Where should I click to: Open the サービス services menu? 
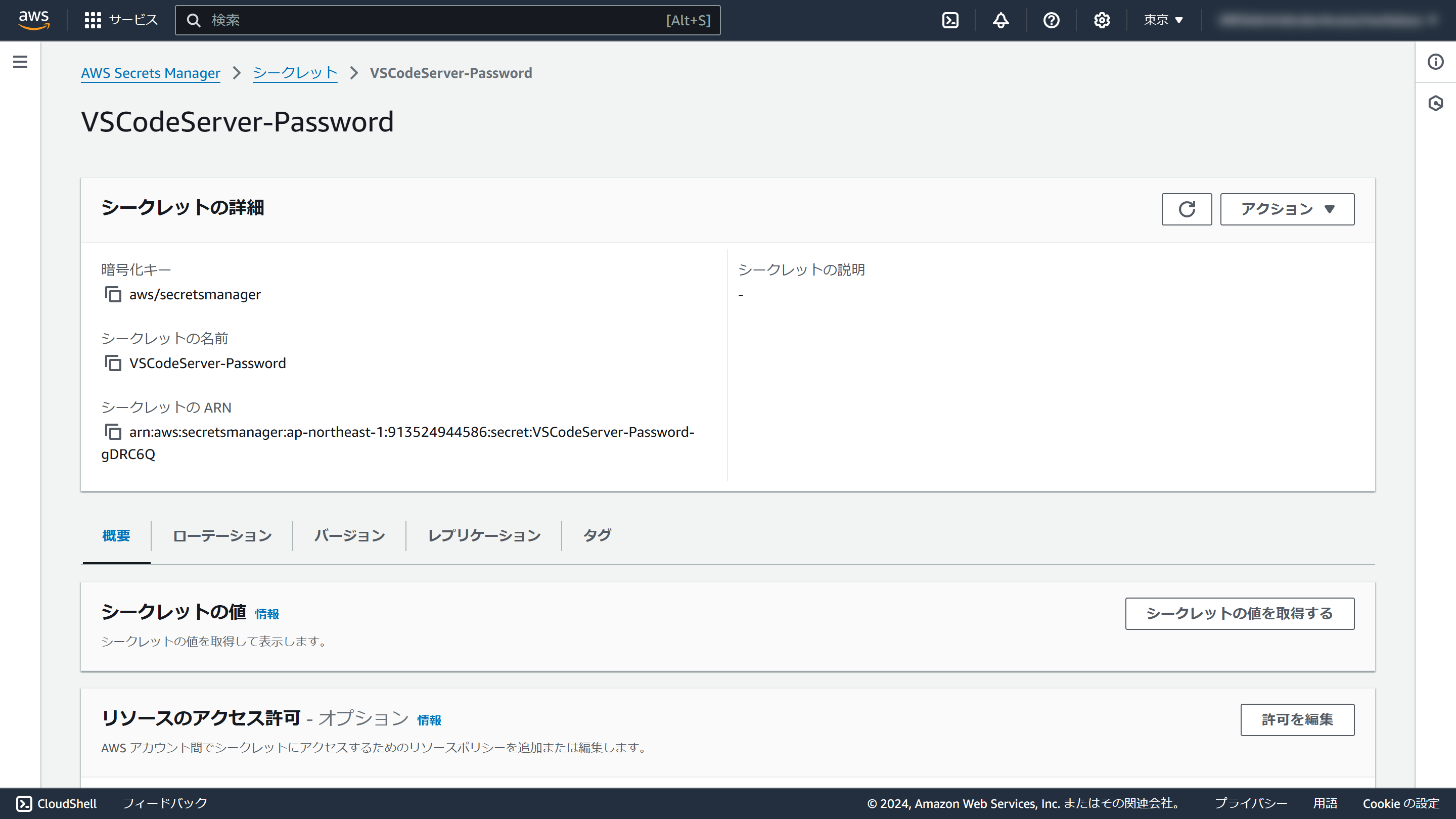(x=121, y=20)
